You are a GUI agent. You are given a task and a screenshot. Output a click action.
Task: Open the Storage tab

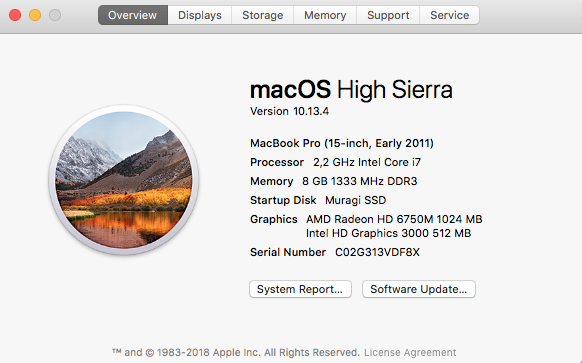[x=262, y=15]
